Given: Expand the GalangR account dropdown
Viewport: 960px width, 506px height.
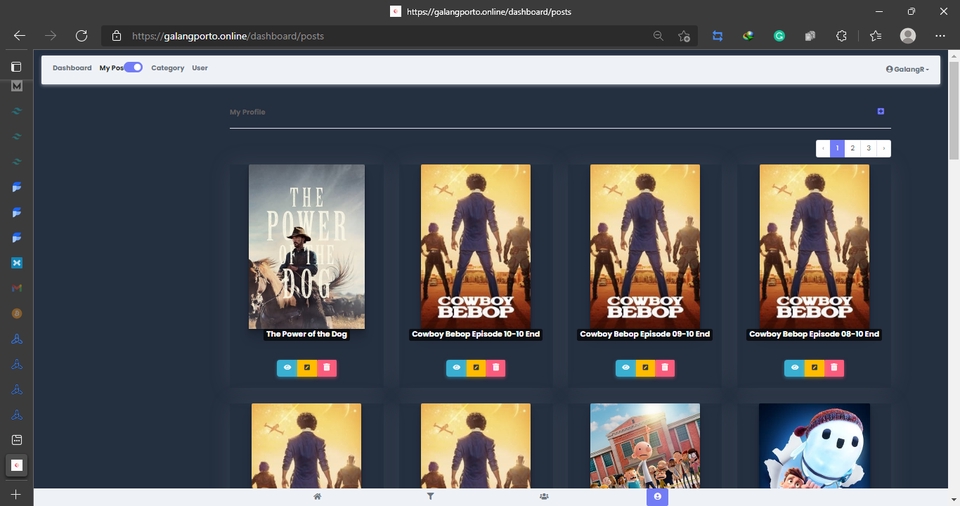Looking at the screenshot, I should (907, 69).
